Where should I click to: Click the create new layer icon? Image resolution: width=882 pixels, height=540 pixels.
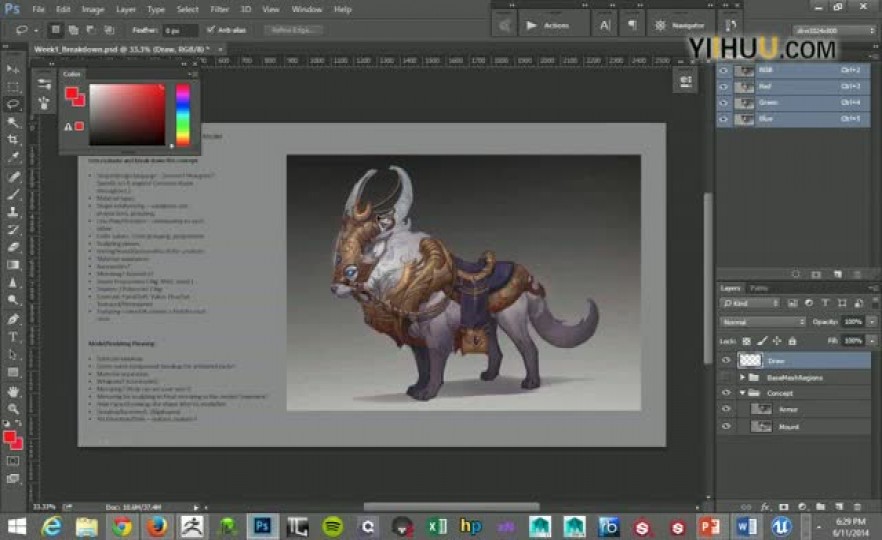[x=839, y=507]
